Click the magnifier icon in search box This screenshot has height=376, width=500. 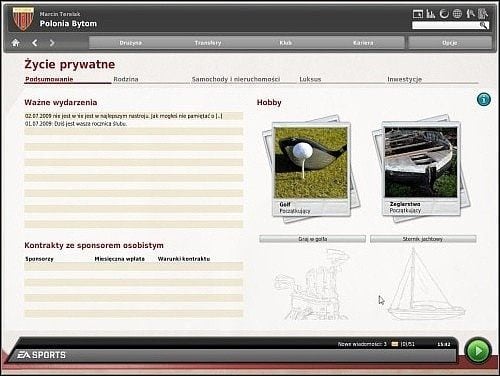click(483, 25)
